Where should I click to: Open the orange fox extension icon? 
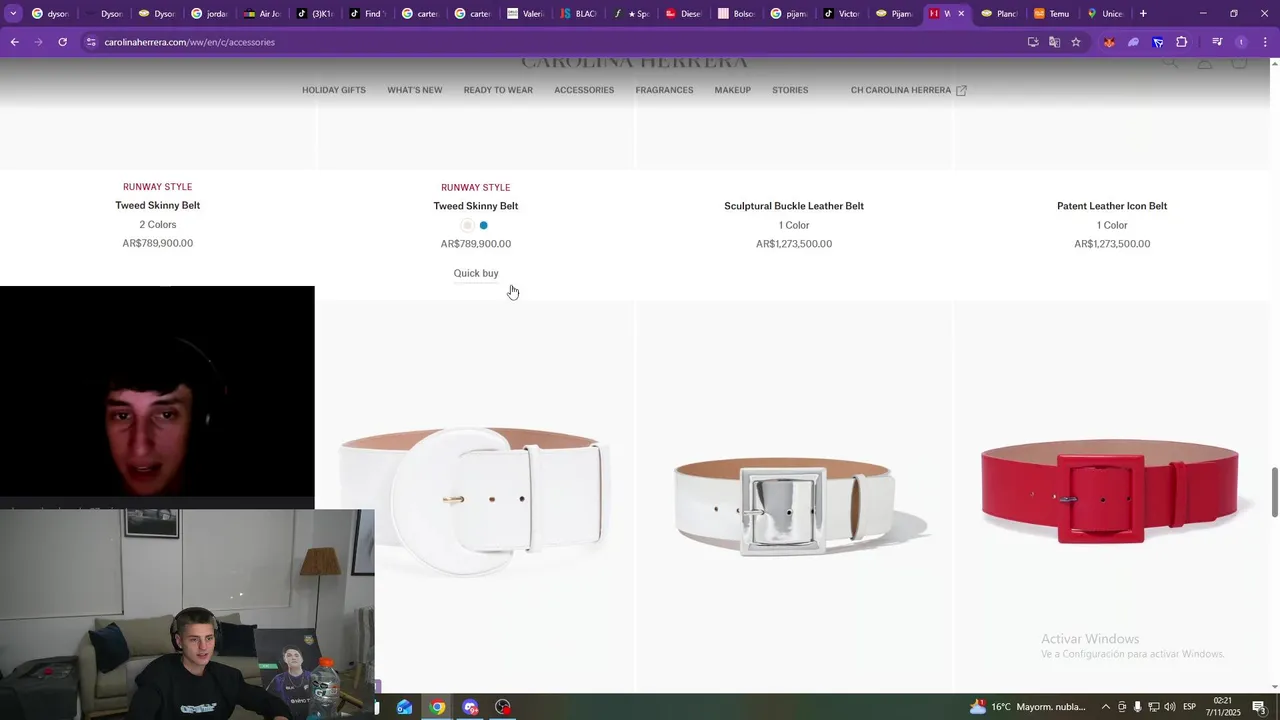pos(1109,42)
